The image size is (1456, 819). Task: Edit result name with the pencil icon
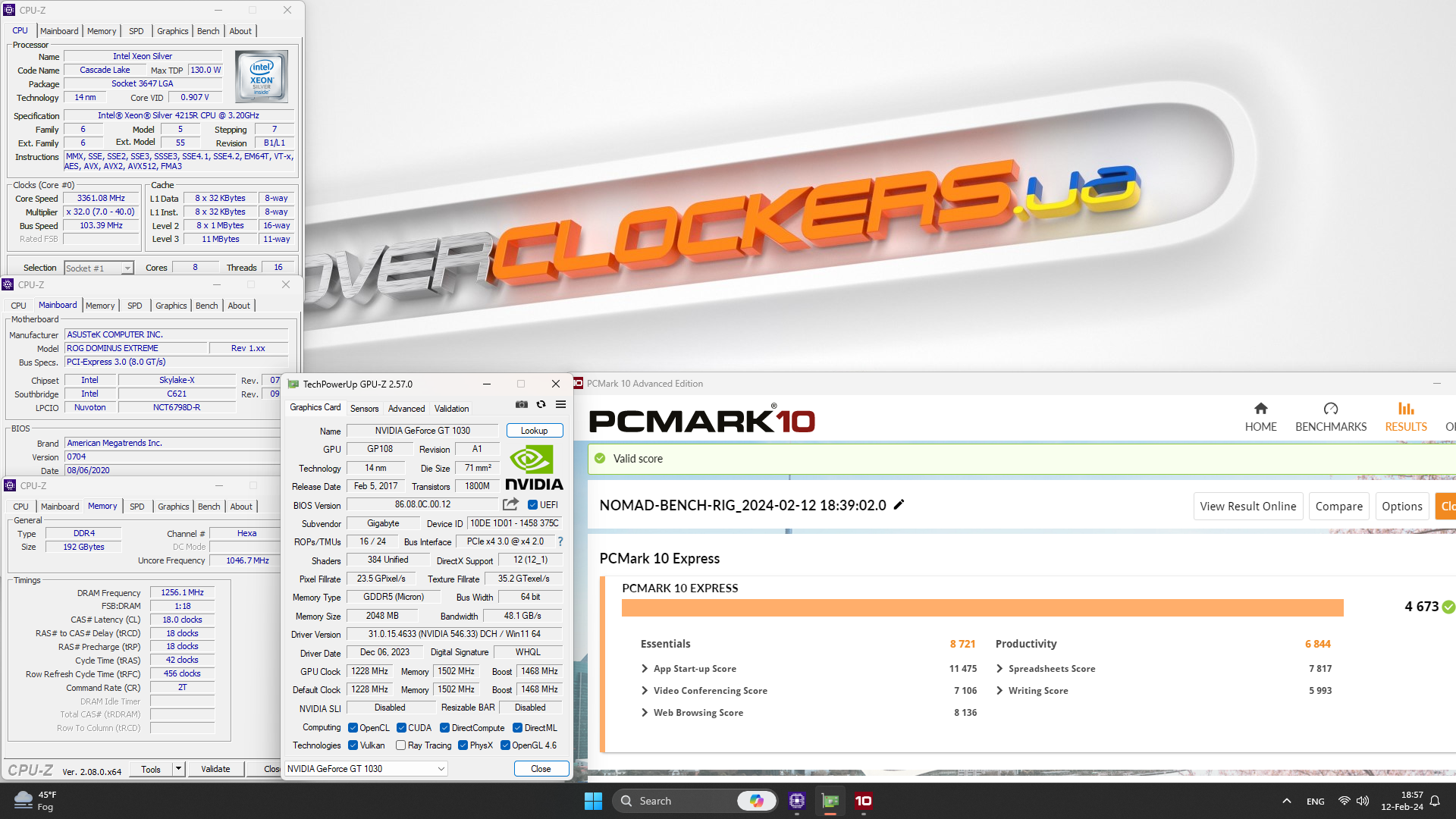[x=899, y=505]
